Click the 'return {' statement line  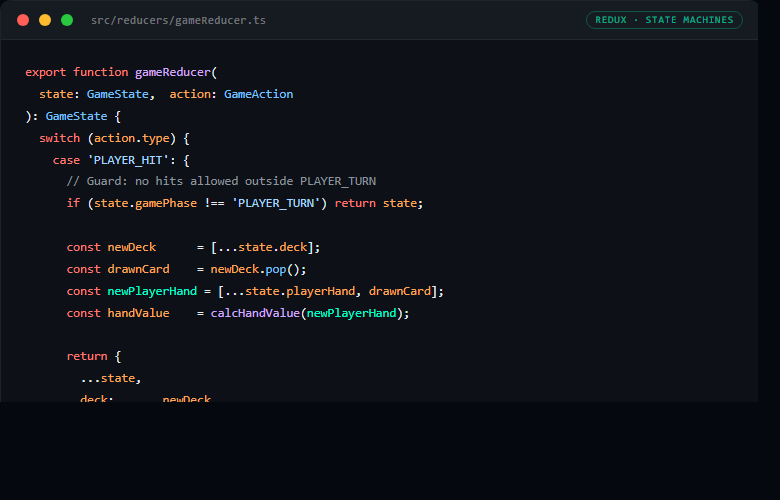pyautogui.click(x=94, y=356)
